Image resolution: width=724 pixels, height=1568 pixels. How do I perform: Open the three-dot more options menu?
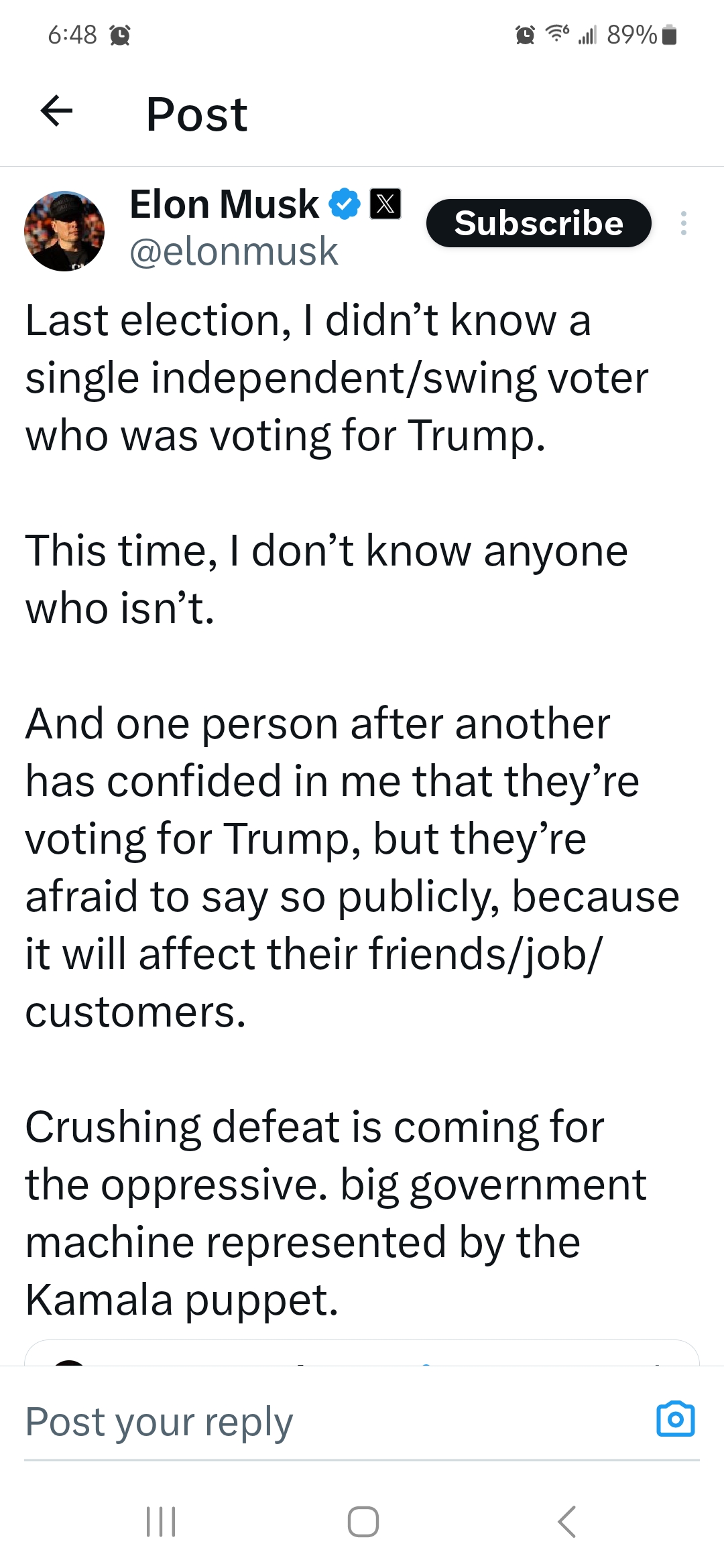[x=683, y=223]
